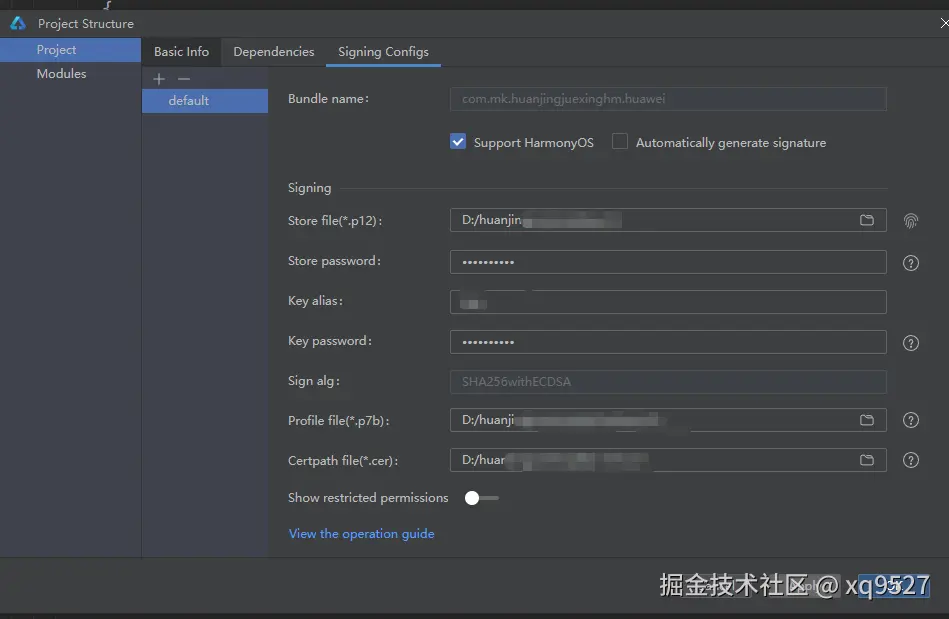Viewport: 949px width, 619px height.
Task: Uncheck Support HarmonyOS checkbox
Action: coord(458,142)
